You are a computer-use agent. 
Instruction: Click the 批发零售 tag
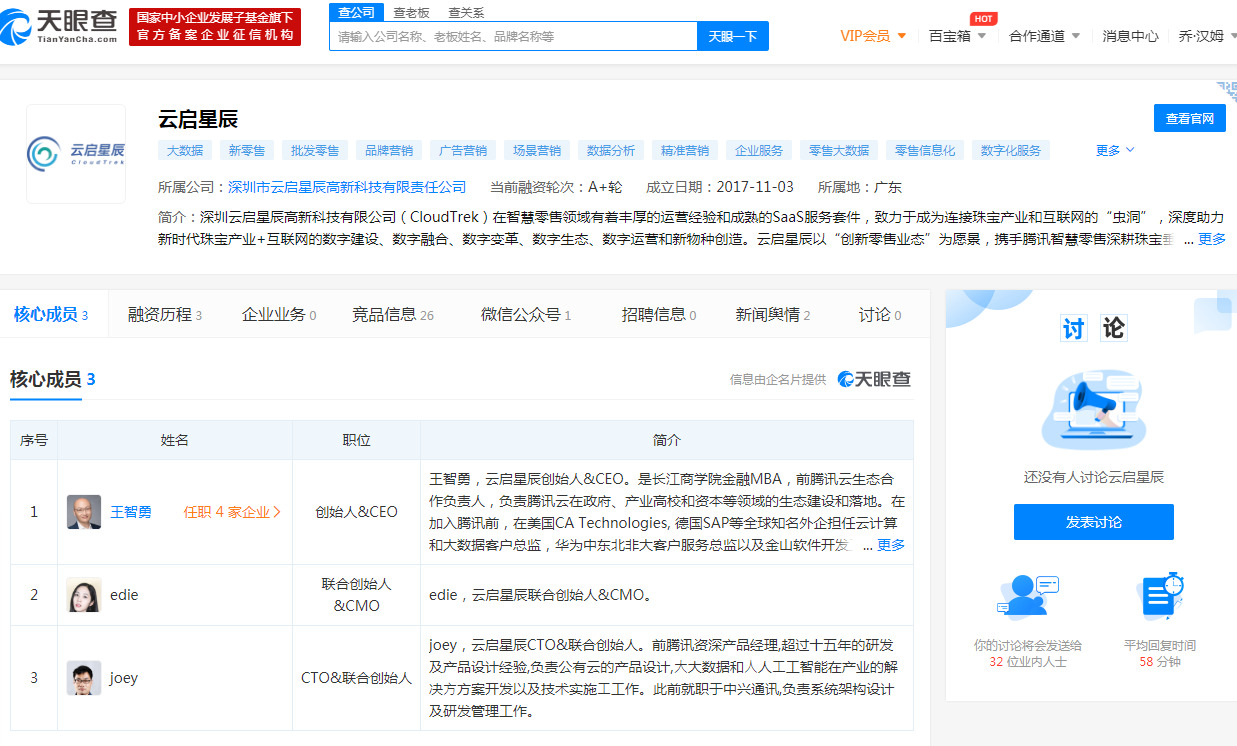pyautogui.click(x=315, y=151)
